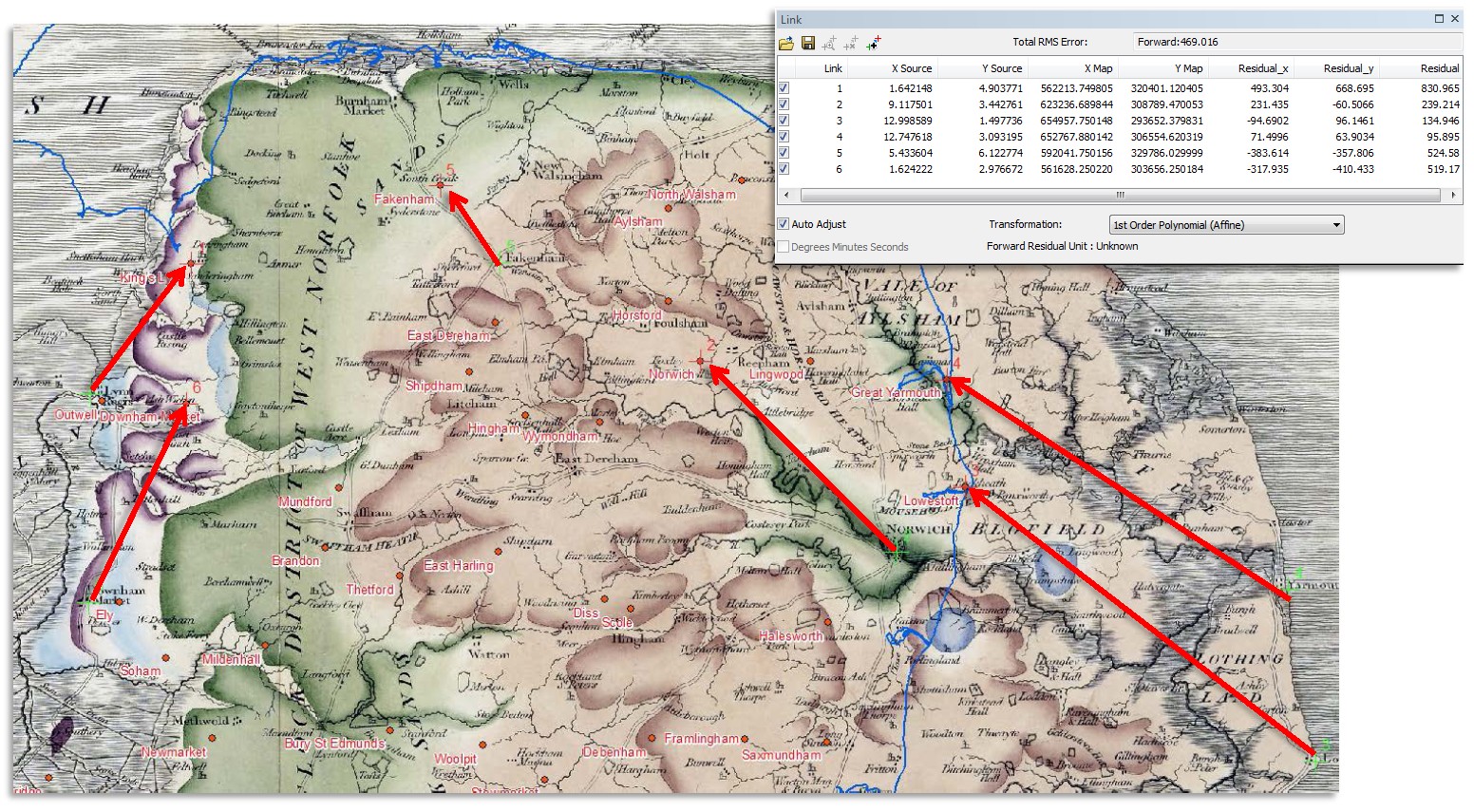Click the right arrow of the table scrollbar
This screenshot has height=812, width=1474.
click(x=1453, y=195)
